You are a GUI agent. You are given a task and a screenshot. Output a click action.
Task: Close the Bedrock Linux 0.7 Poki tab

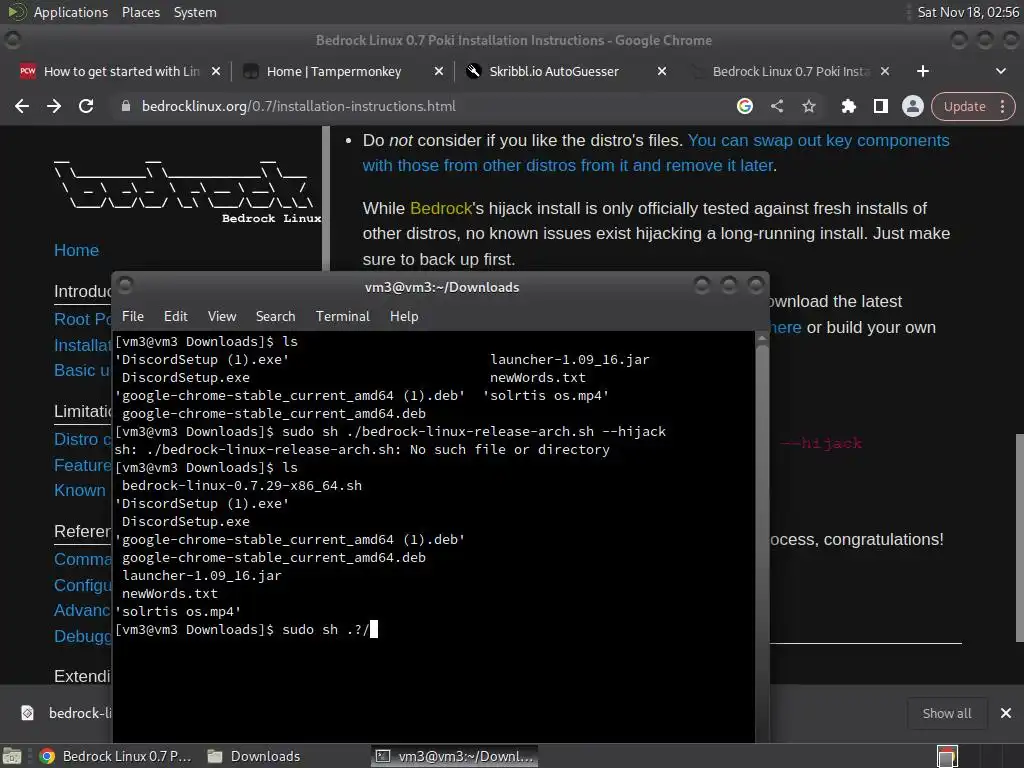885,71
